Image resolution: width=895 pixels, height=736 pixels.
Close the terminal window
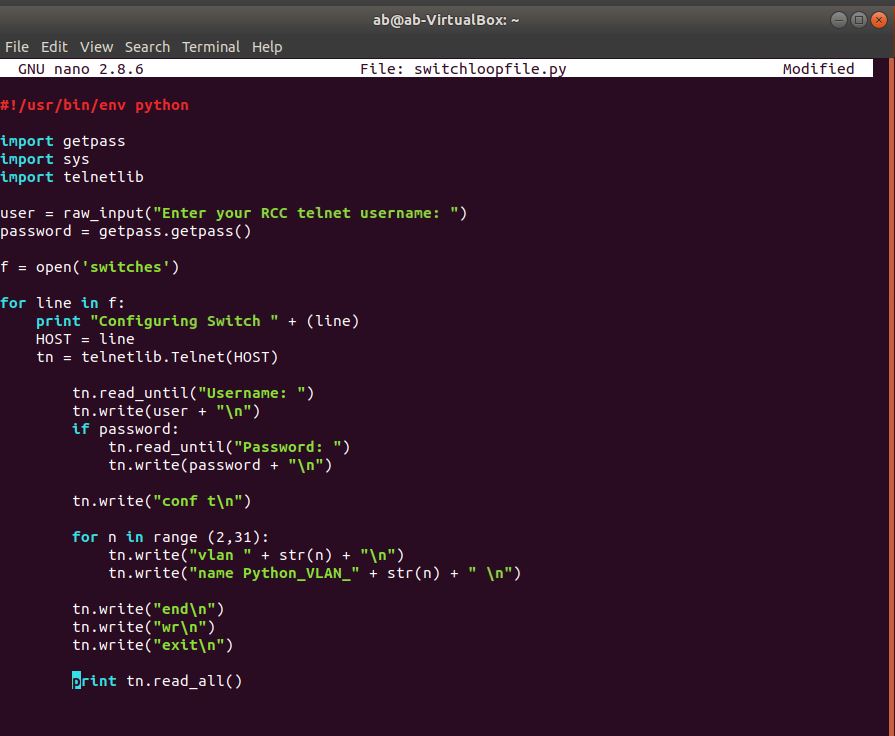point(879,20)
